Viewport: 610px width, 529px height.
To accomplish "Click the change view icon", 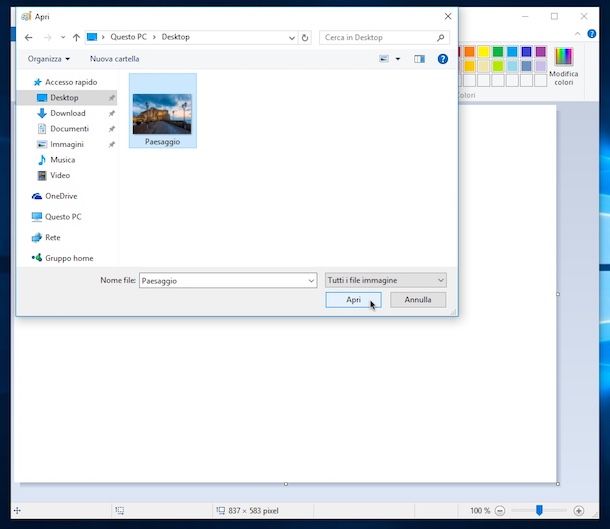I will 384,59.
